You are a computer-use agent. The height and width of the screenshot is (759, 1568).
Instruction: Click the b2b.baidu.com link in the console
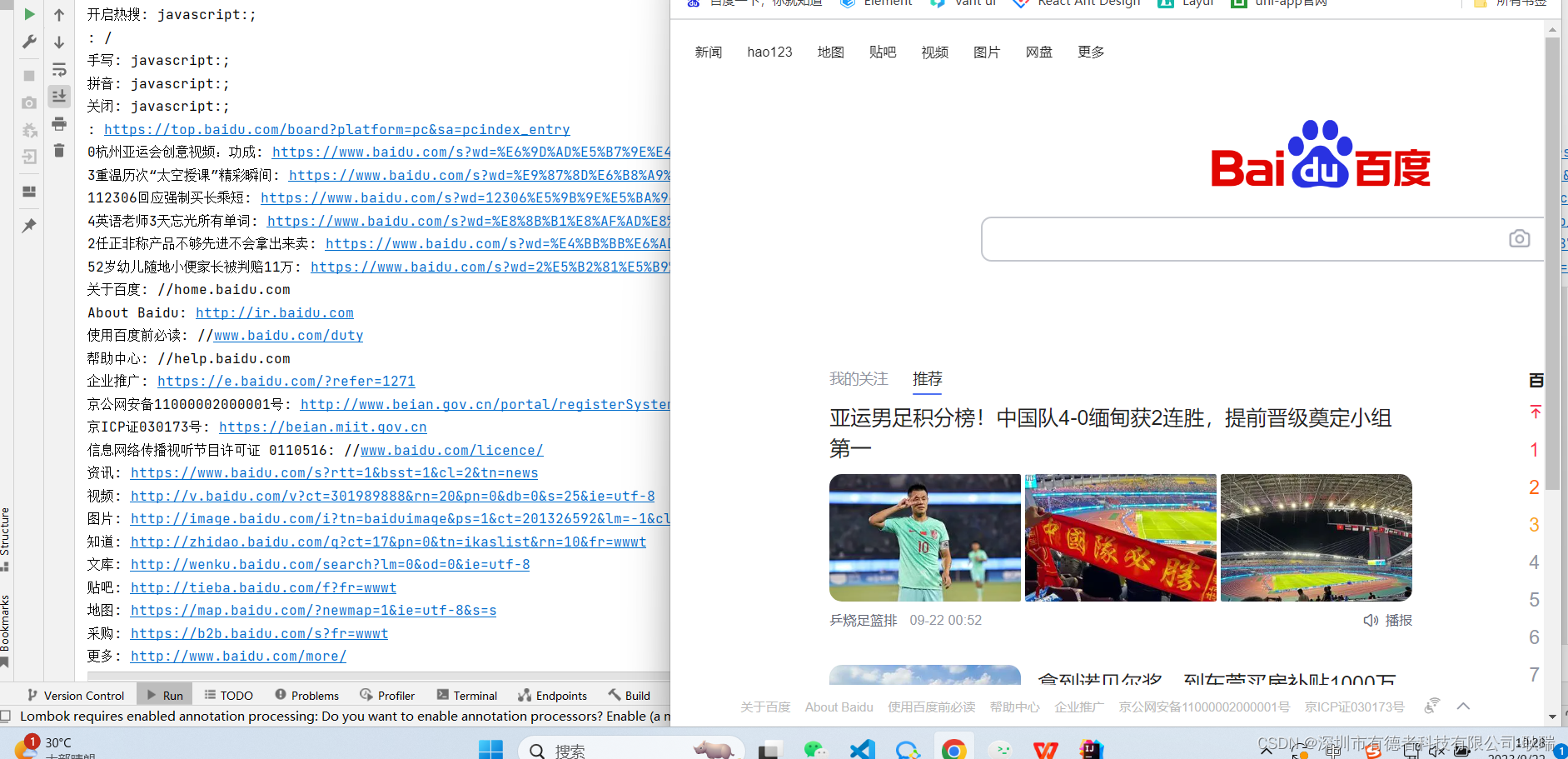pyautogui.click(x=259, y=633)
